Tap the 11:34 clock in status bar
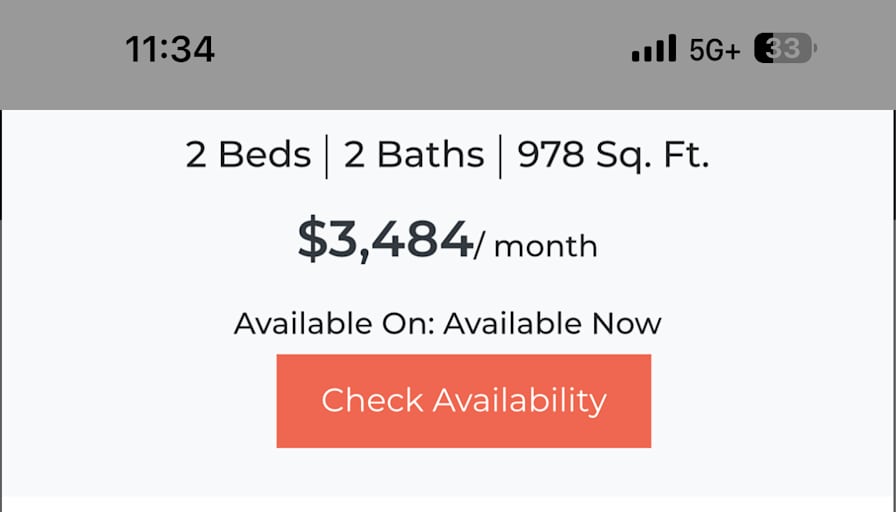896x512 pixels. [170, 49]
